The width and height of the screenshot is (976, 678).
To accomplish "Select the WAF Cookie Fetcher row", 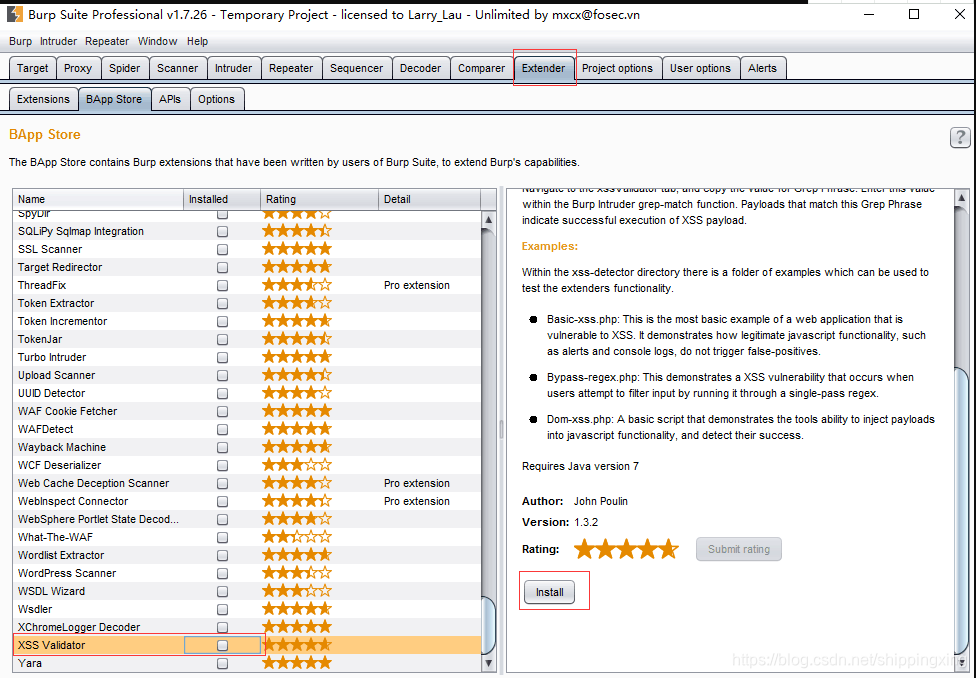I will point(247,412).
